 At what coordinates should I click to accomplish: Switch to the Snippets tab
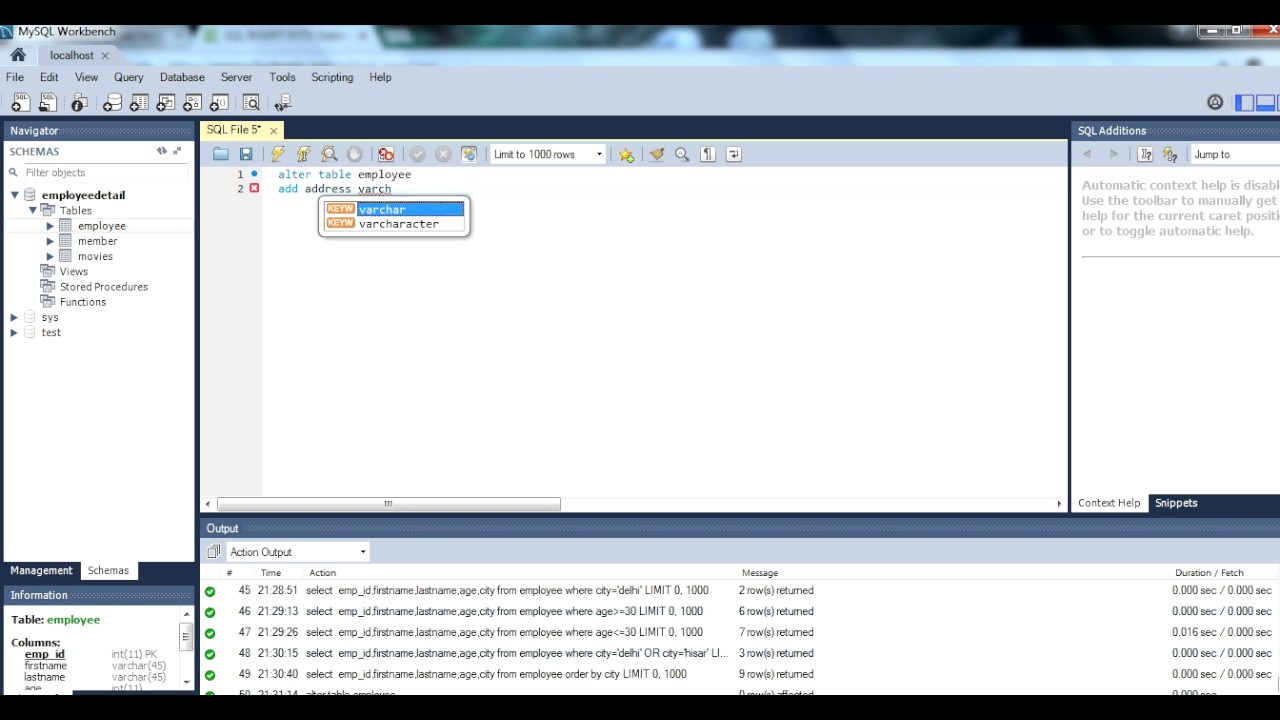point(1176,503)
